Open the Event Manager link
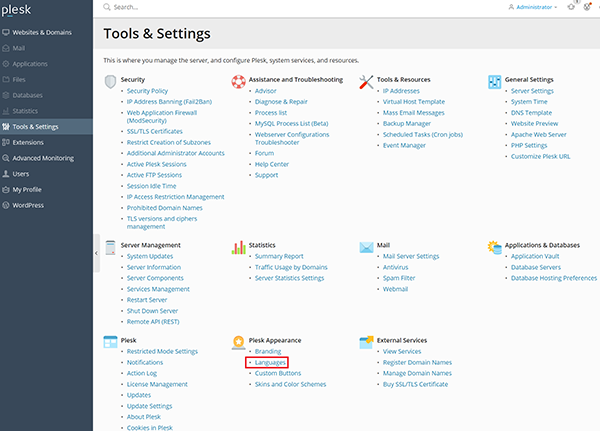The image size is (600, 431). tap(404, 145)
